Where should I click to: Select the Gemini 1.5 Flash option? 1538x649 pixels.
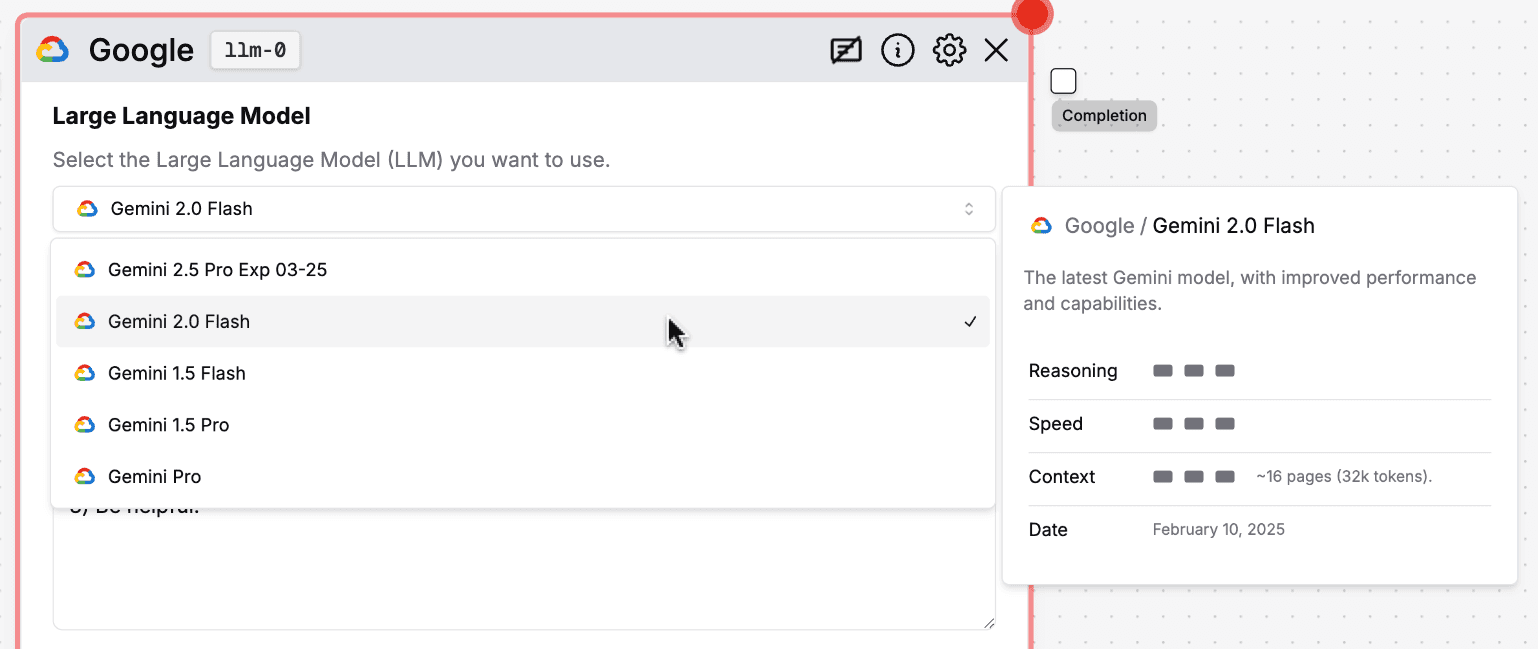pyautogui.click(x=523, y=373)
